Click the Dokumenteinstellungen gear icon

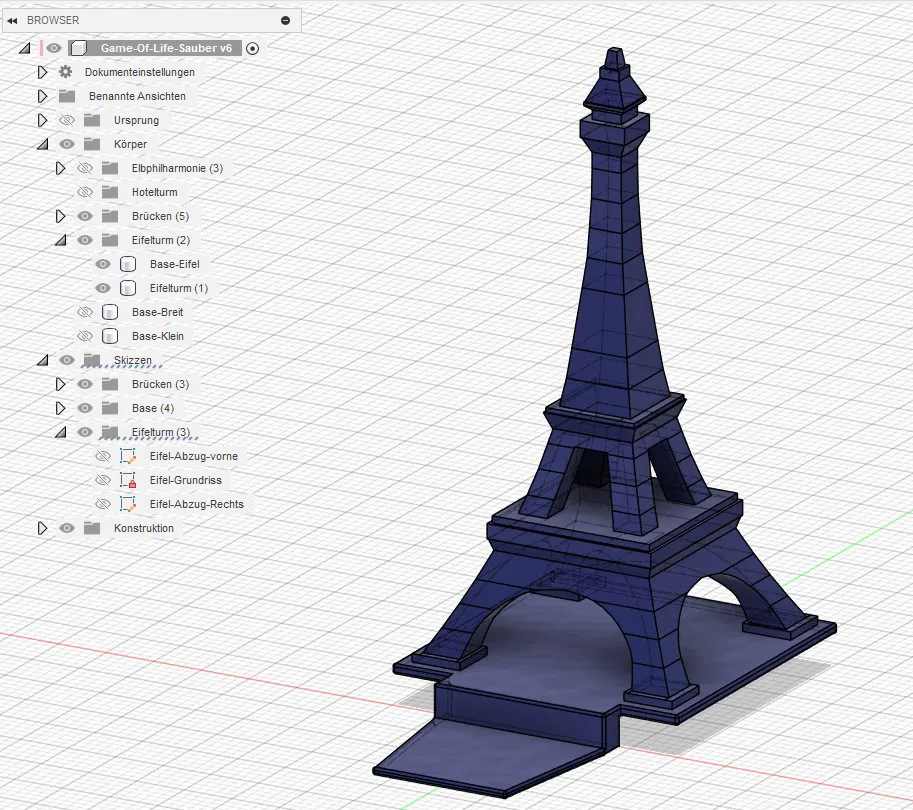click(x=66, y=72)
